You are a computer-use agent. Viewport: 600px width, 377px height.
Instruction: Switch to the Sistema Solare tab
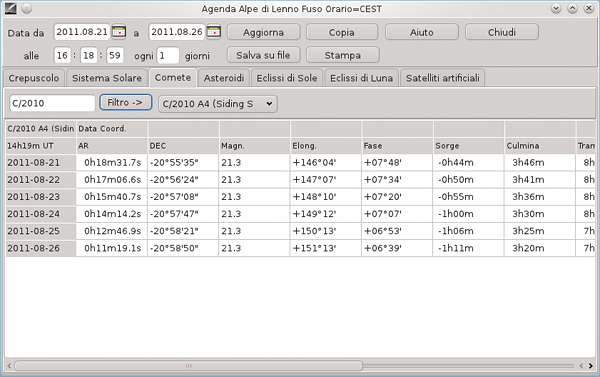tap(107, 78)
